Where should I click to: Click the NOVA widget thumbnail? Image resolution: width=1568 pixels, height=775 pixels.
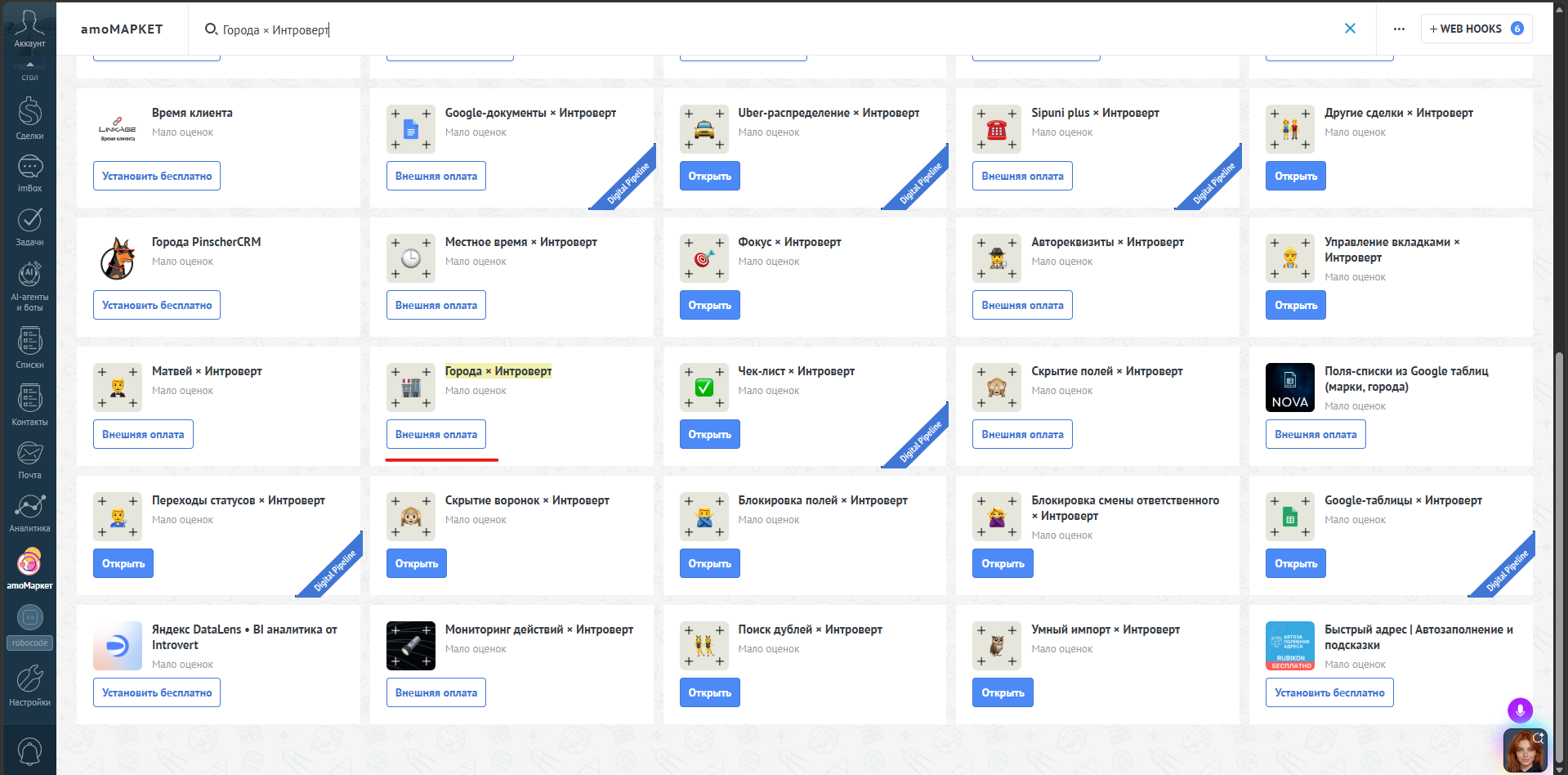(x=1290, y=387)
